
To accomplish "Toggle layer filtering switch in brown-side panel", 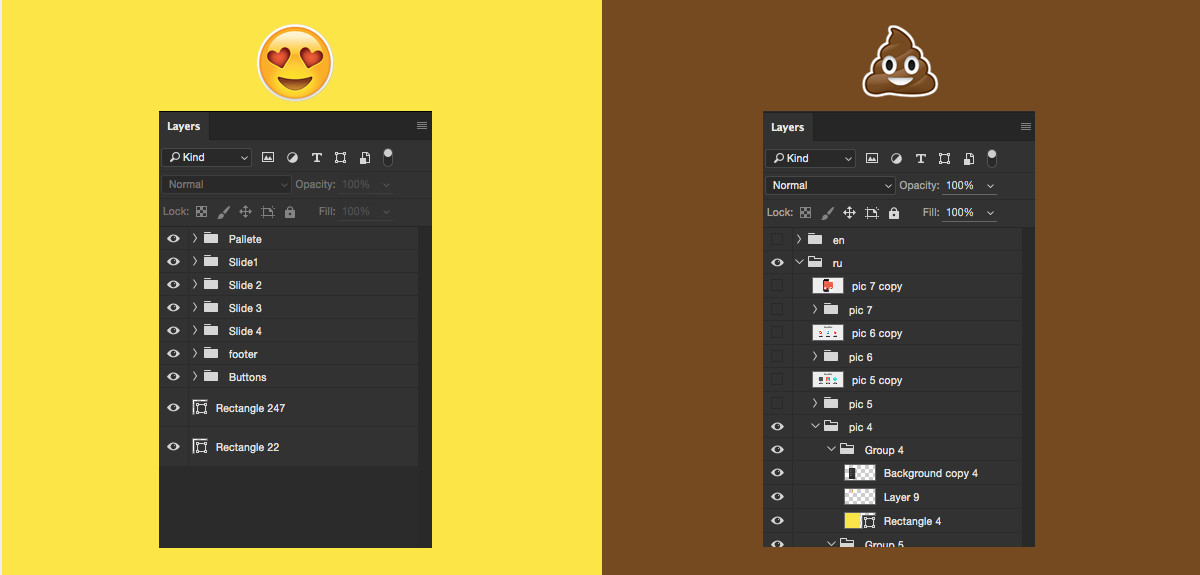I will [992, 157].
